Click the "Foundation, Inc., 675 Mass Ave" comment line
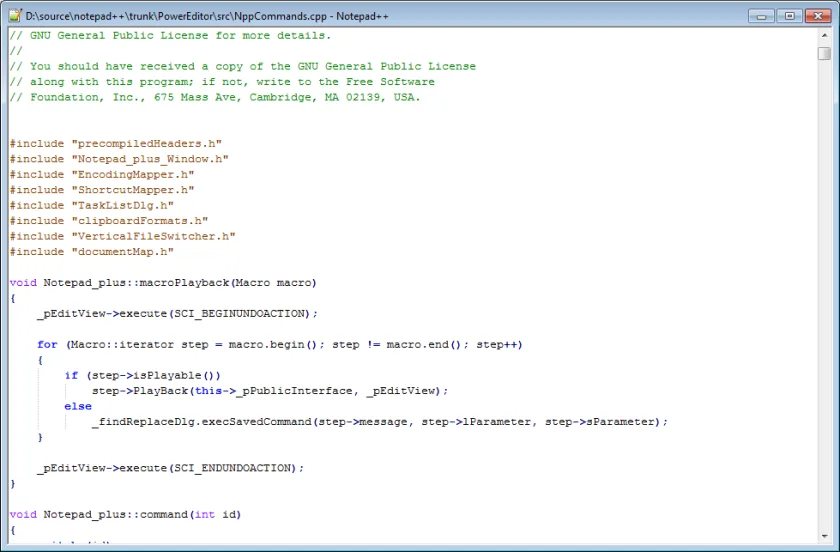 (x=215, y=98)
